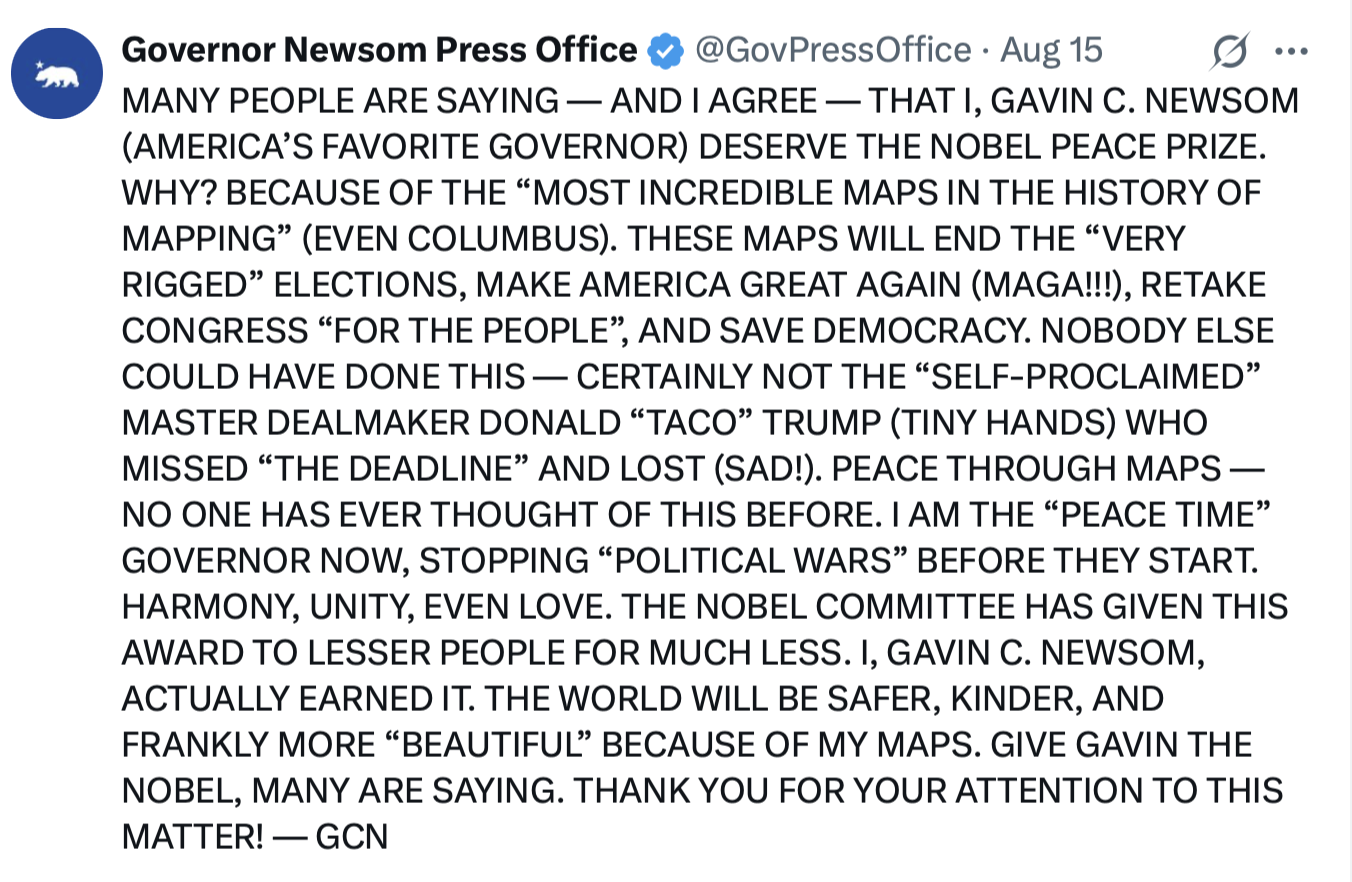Click the phrase AMERICA’S FAVORITE GOVERNOR

click(x=404, y=146)
